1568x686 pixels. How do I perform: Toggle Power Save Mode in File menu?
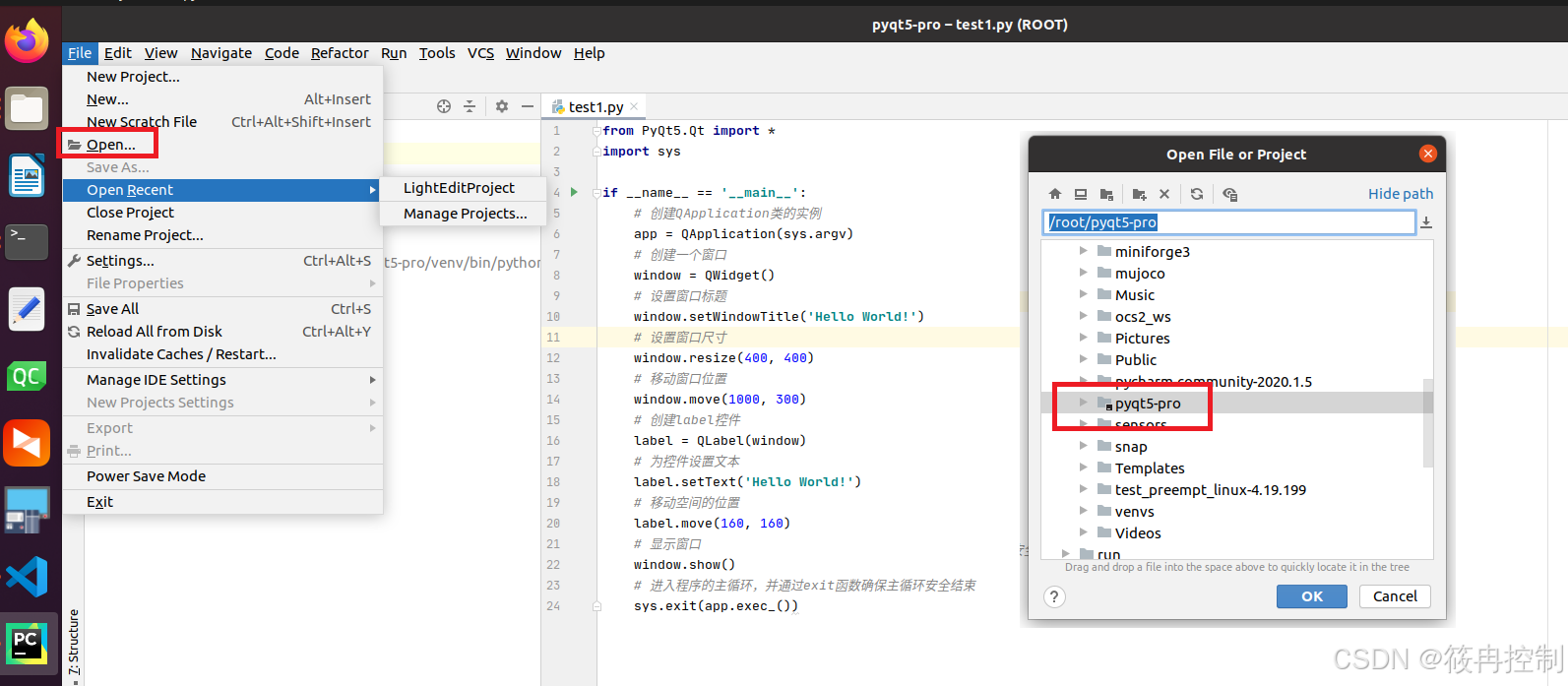tap(222, 476)
